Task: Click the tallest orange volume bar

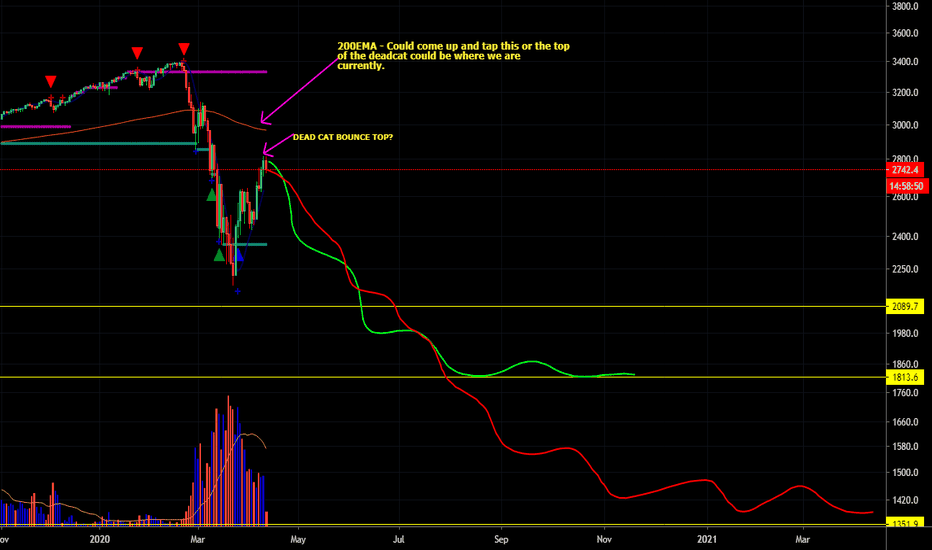Action: (x=228, y=461)
